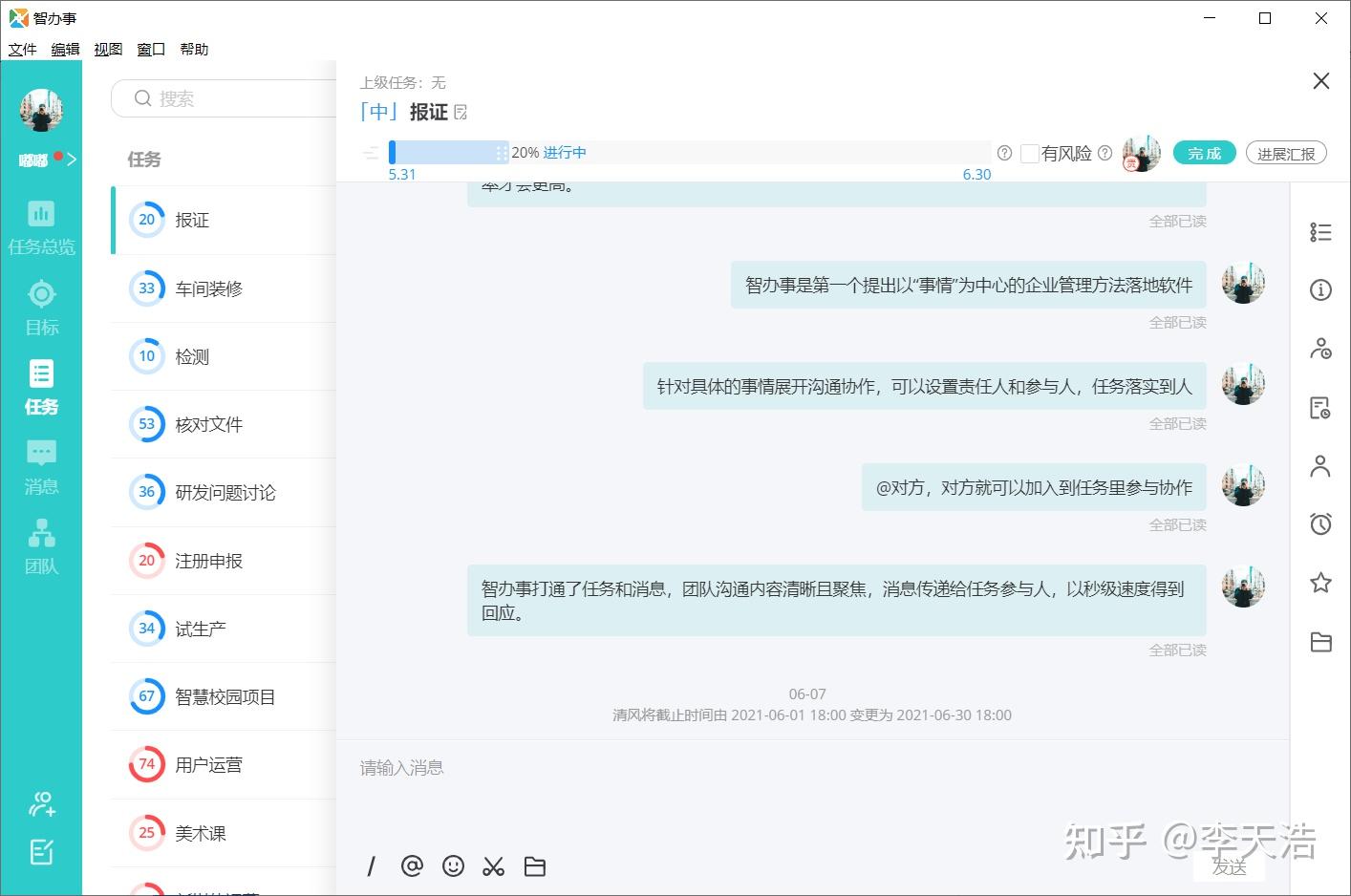Close the task detail panel
Viewport: 1351px width, 896px height.
1321,81
